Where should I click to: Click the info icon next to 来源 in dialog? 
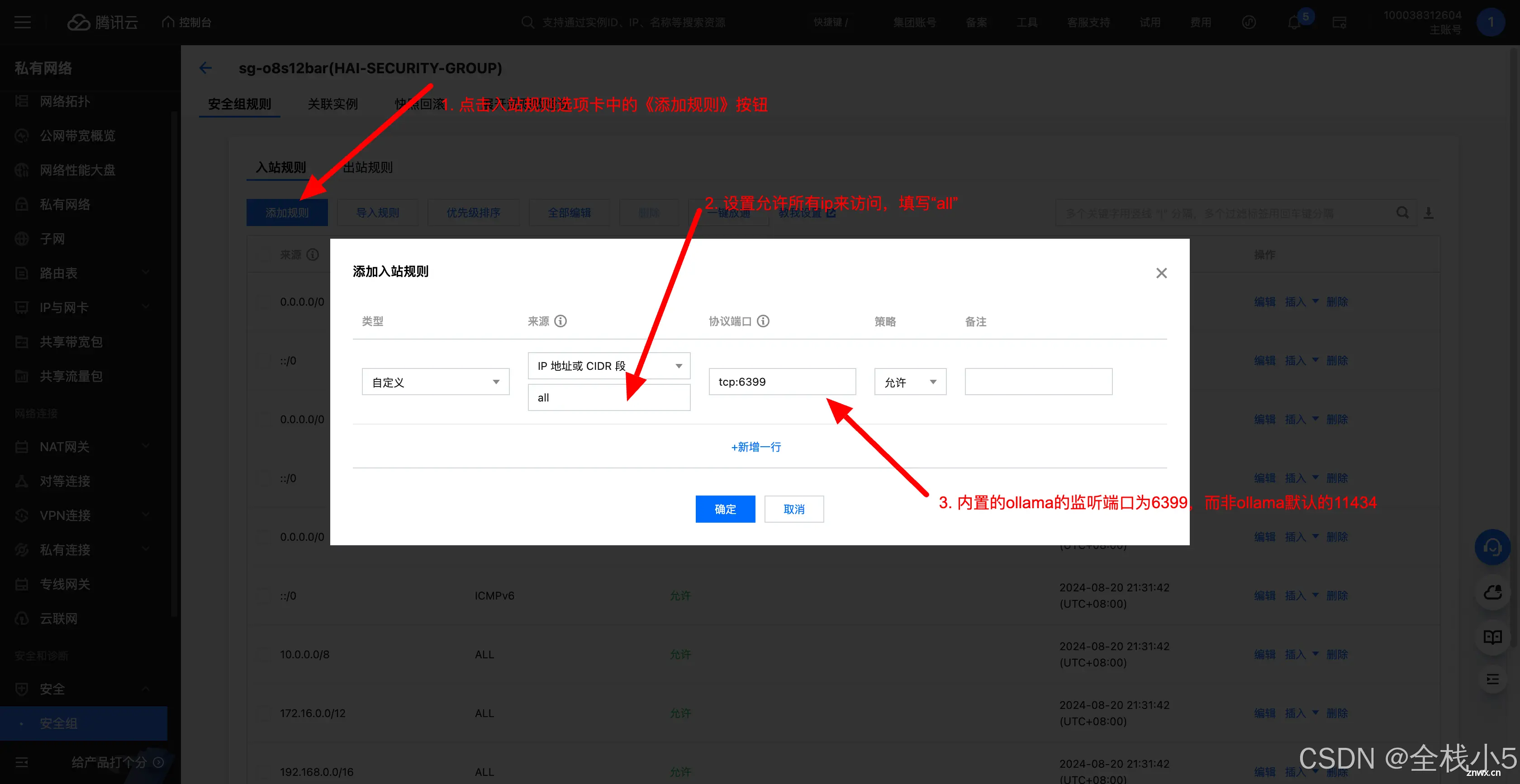[x=560, y=321]
